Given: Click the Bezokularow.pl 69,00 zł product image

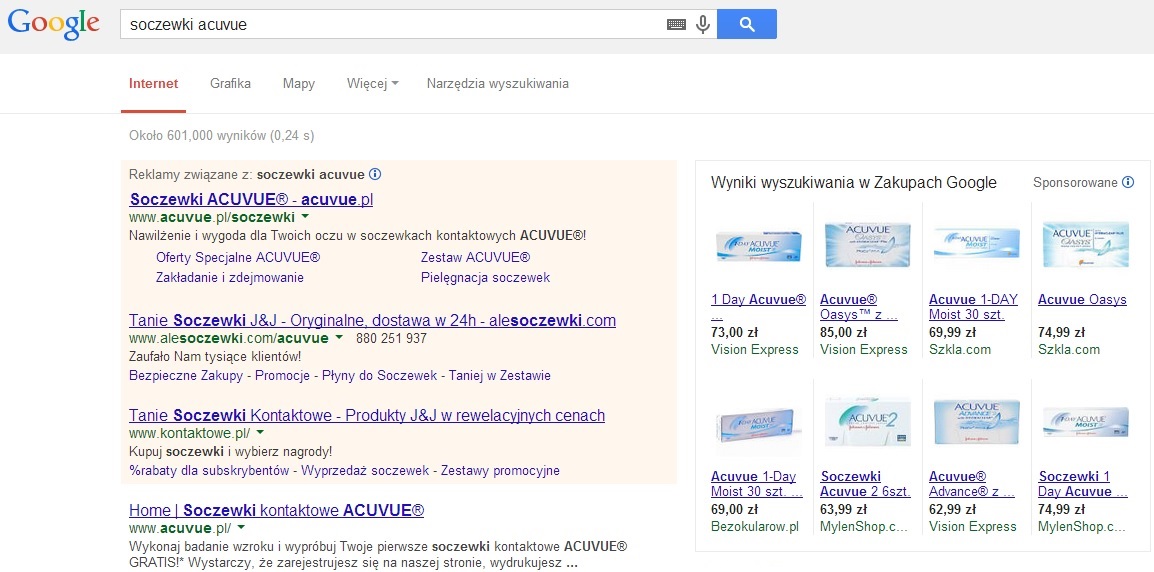Looking at the screenshot, I should (759, 425).
